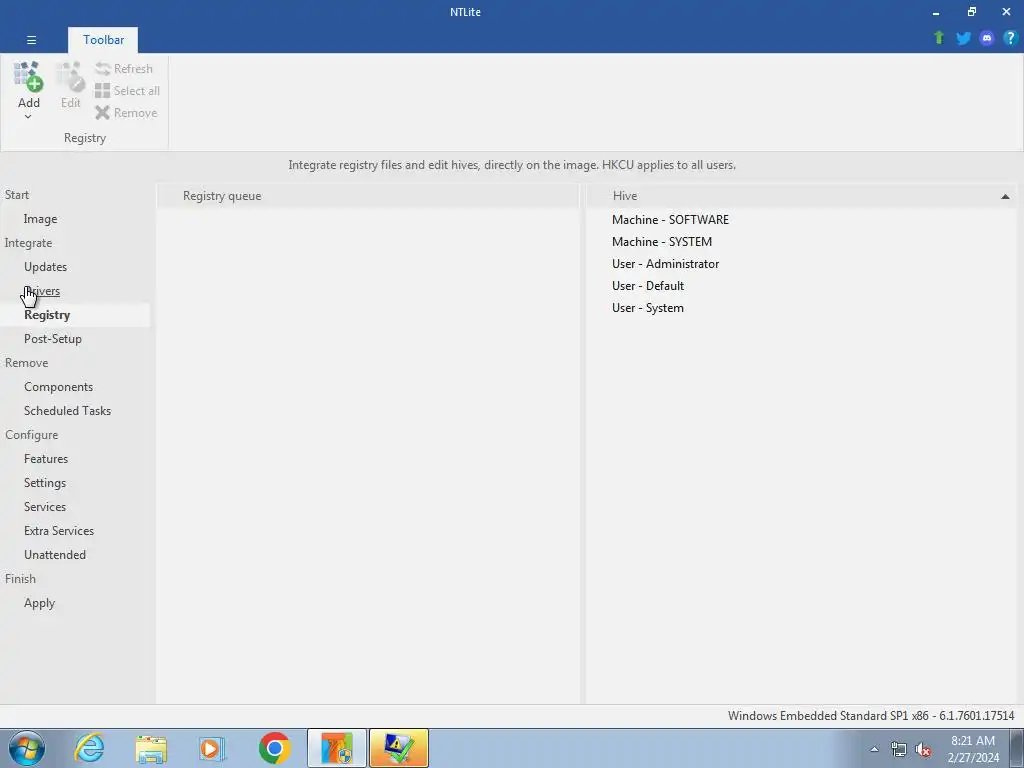The height and width of the screenshot is (768, 1024).
Task: Open the Features page
Action: point(46,458)
